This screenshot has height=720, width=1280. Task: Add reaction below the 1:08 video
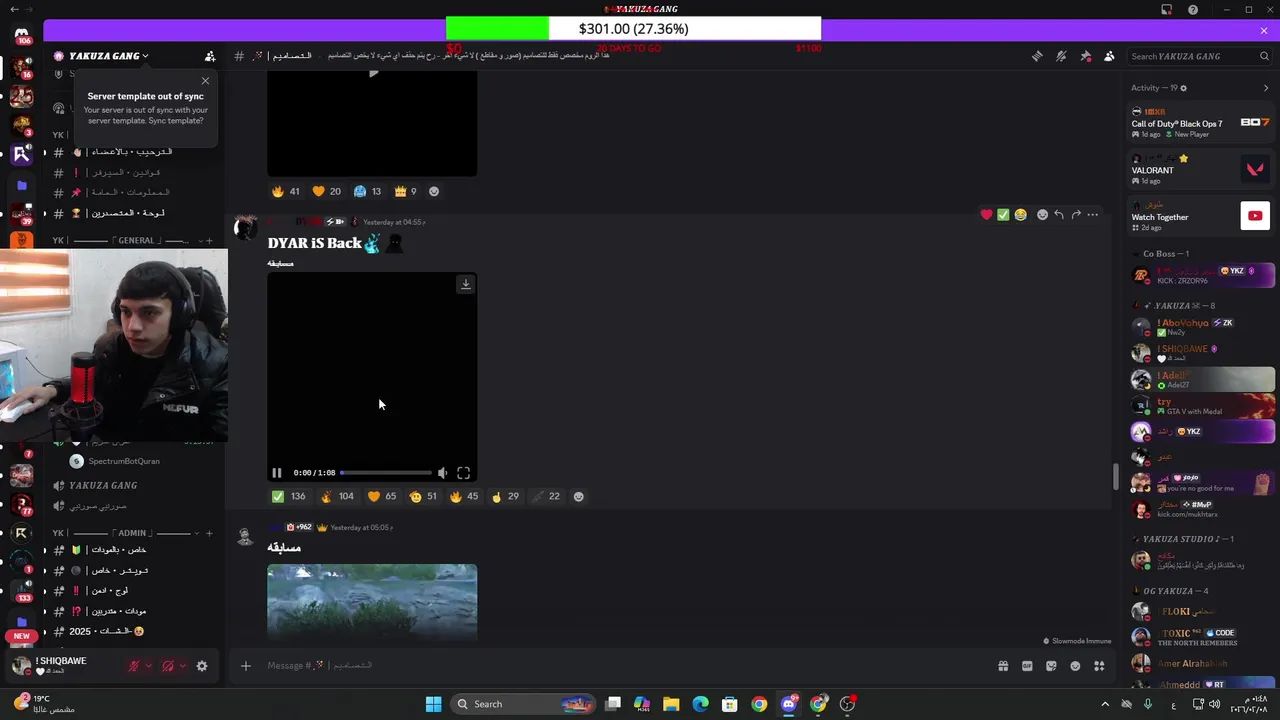click(x=578, y=496)
